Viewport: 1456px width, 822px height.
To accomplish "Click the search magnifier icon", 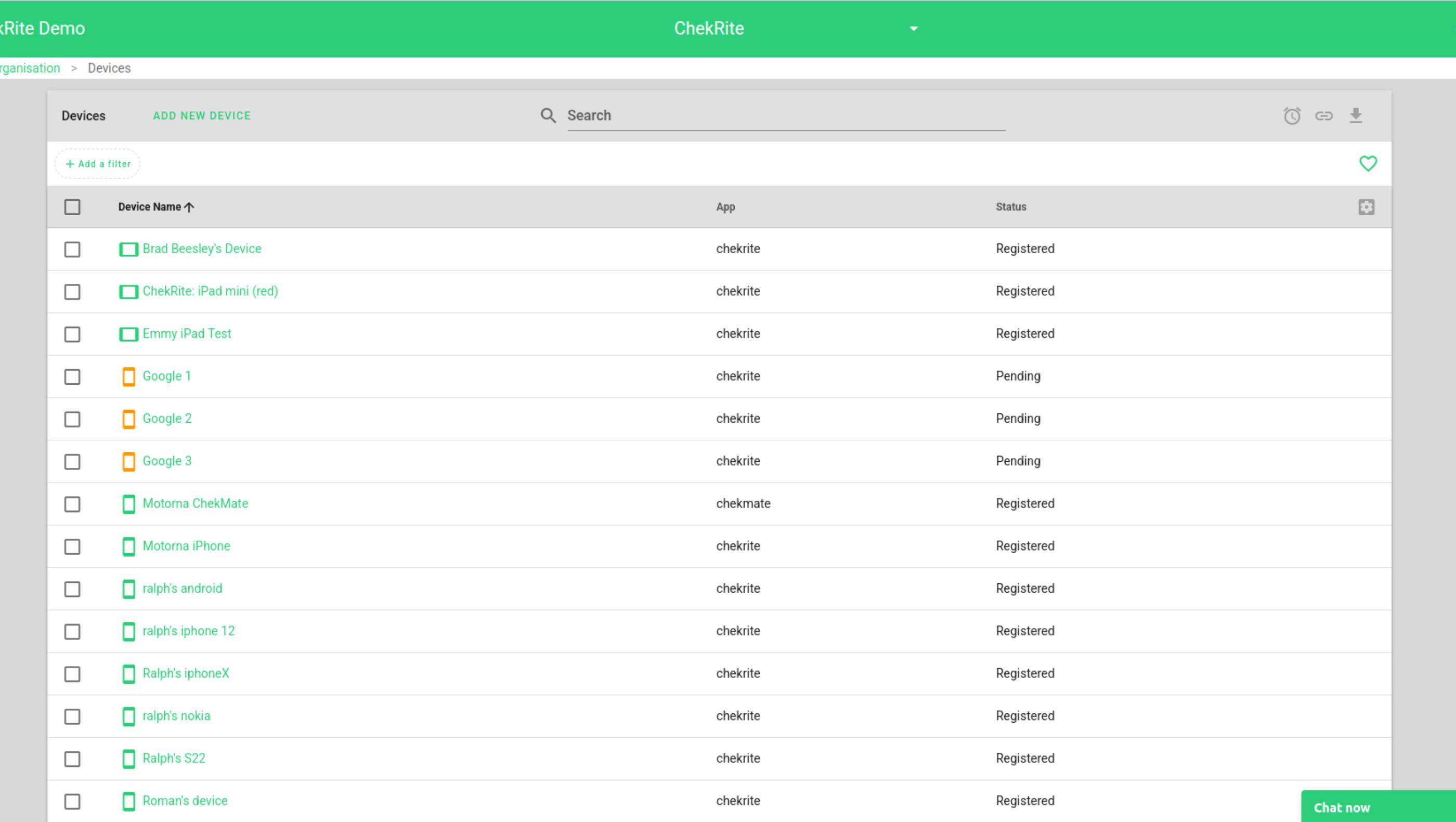I will pos(548,116).
